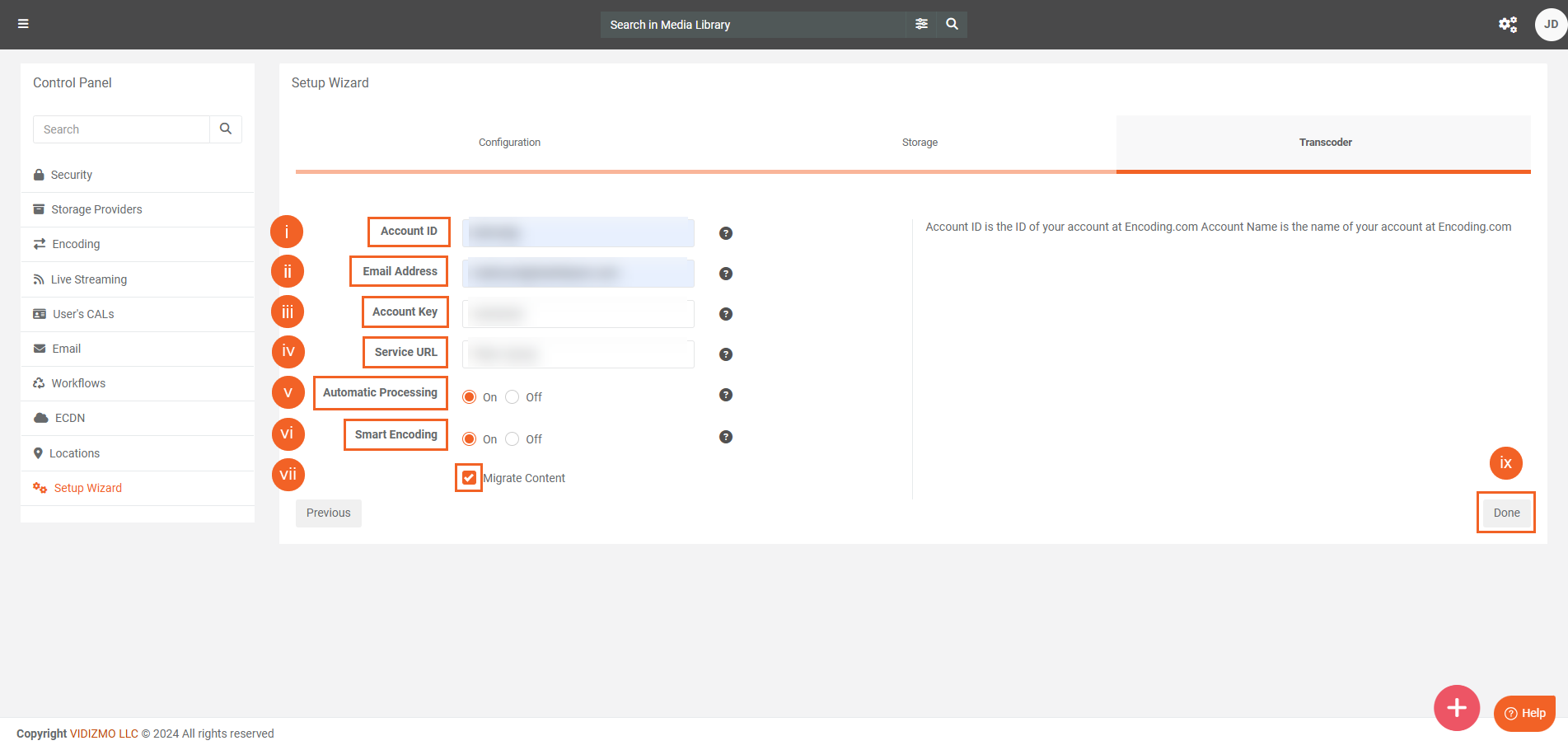Uncheck the Migrate Content checkbox
This screenshot has height=750, width=1568.
pos(469,478)
